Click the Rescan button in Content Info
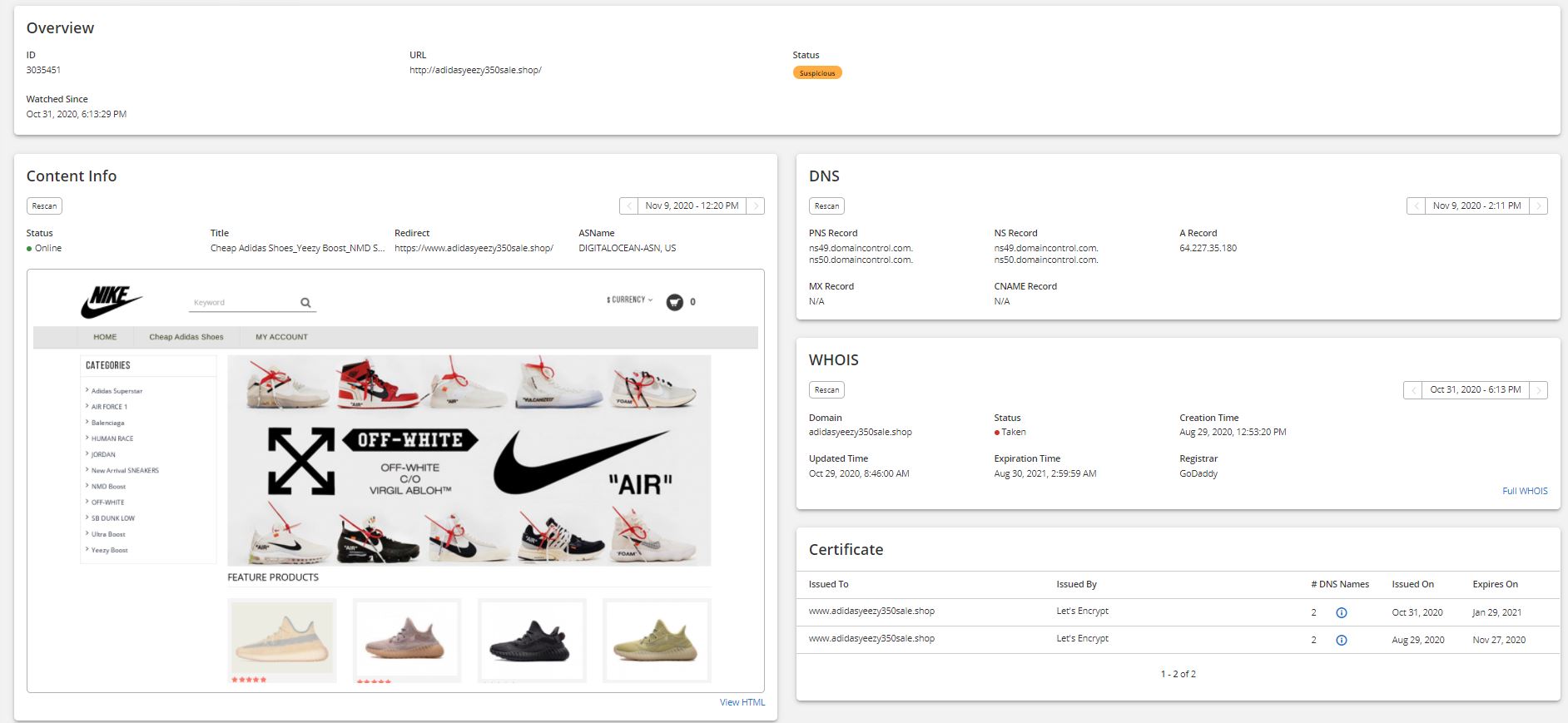The width and height of the screenshot is (1568, 723). pyautogui.click(x=44, y=206)
